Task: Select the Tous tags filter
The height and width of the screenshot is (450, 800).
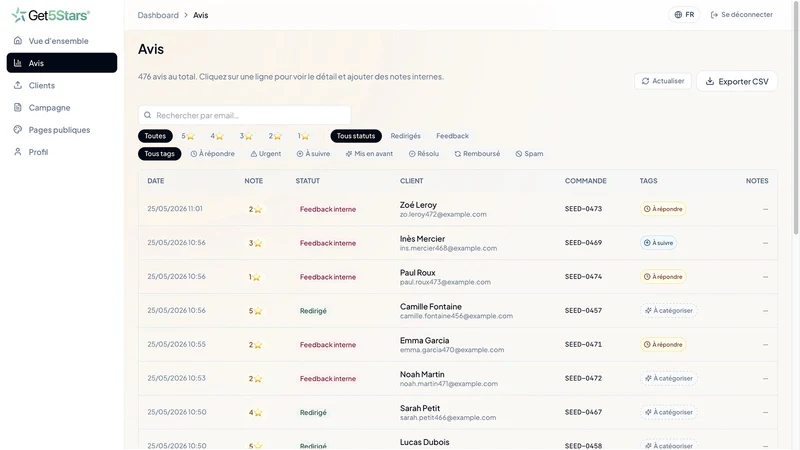Action: pos(159,154)
